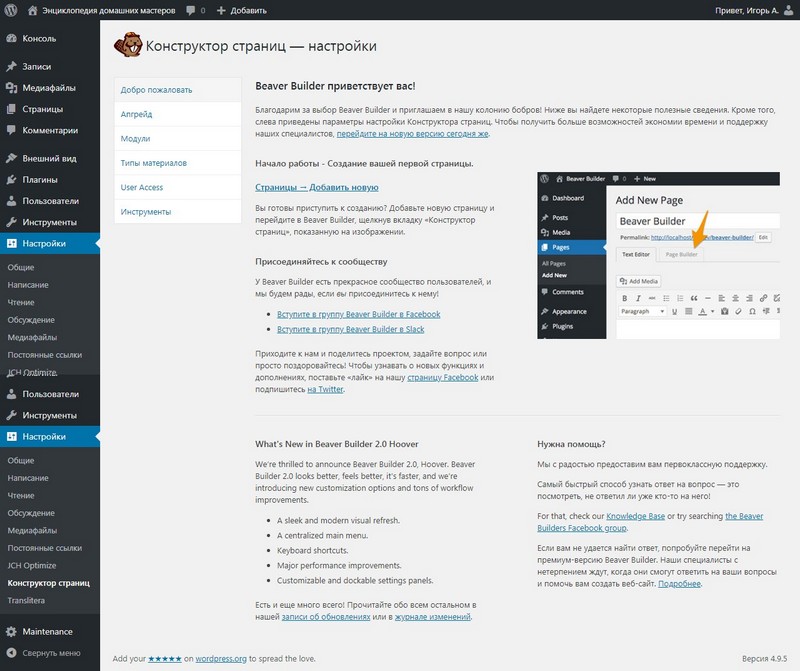The image size is (800, 671).
Task: Switch to the Апгрейд tab
Action: pos(178,114)
